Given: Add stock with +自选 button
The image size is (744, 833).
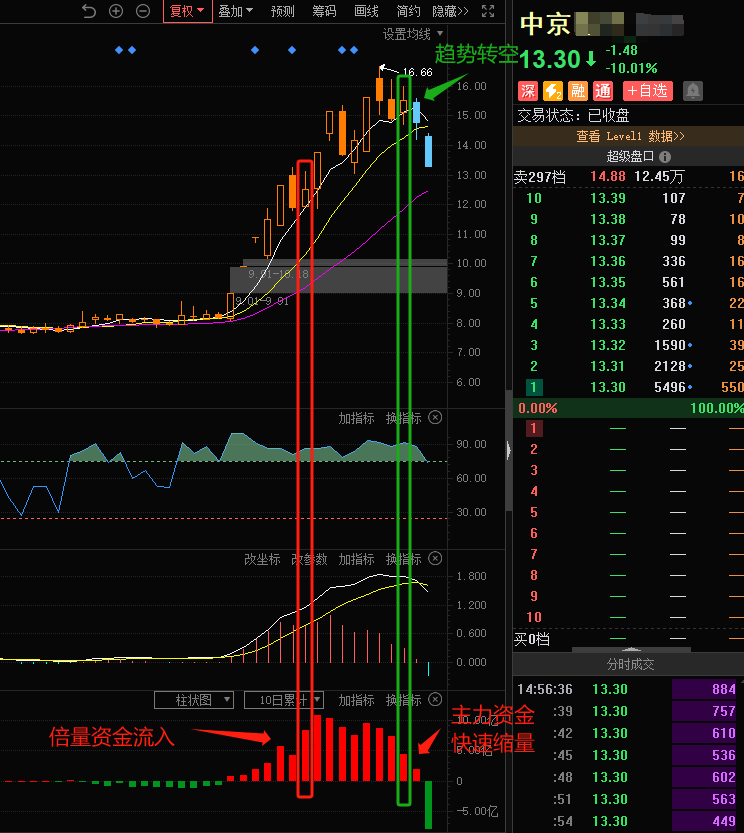Looking at the screenshot, I should tap(647, 91).
